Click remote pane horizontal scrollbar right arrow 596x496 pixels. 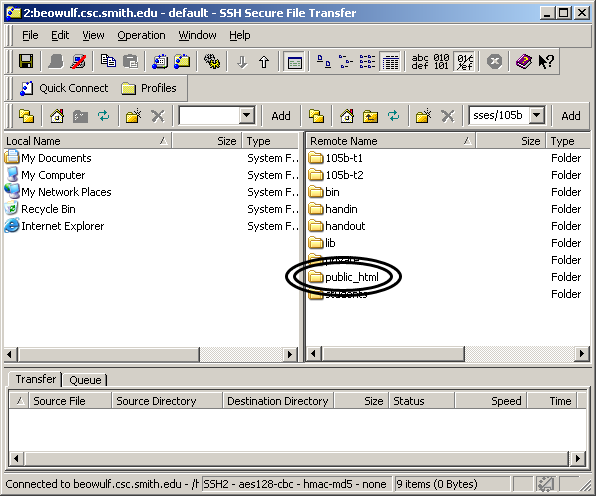[x=581, y=354]
